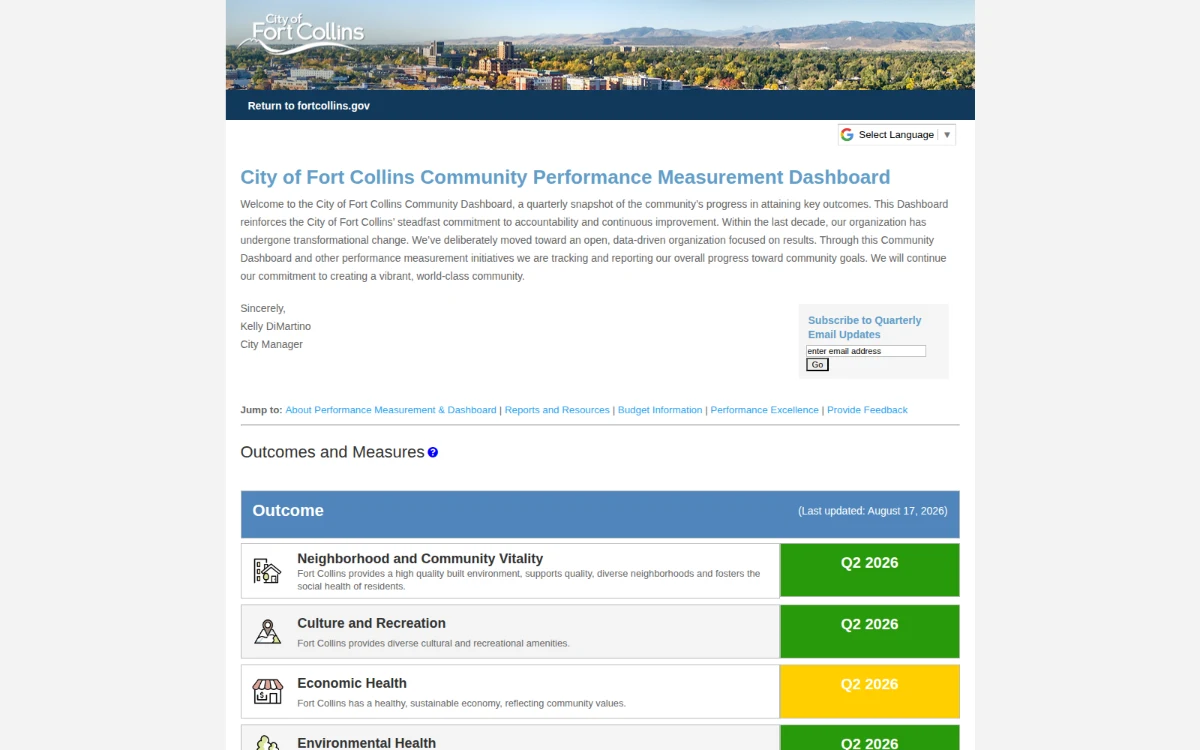Click the enter email address field
The image size is (1200, 750).
click(866, 351)
